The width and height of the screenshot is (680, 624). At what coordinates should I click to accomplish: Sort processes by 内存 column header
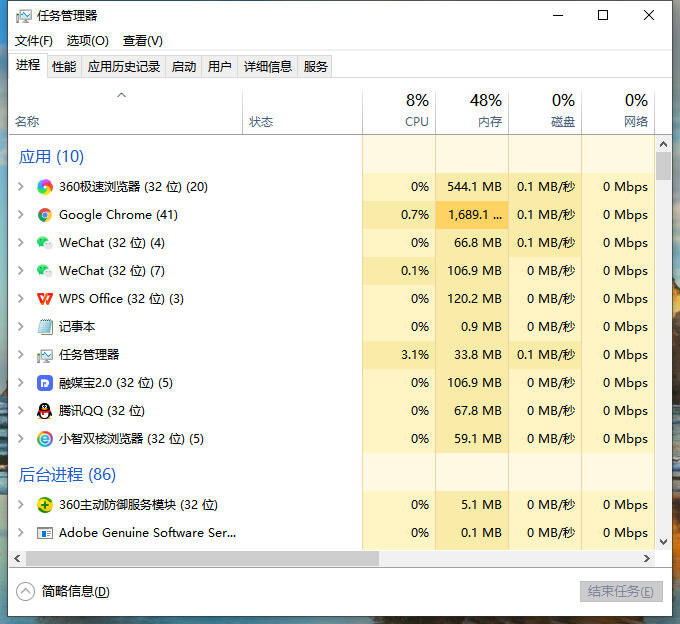coord(472,111)
